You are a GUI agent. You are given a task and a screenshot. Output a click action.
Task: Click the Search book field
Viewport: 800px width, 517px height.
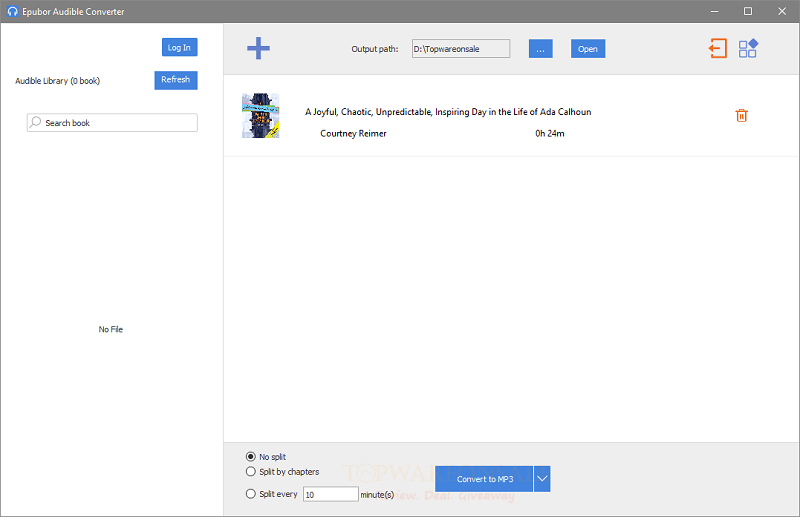(x=112, y=122)
